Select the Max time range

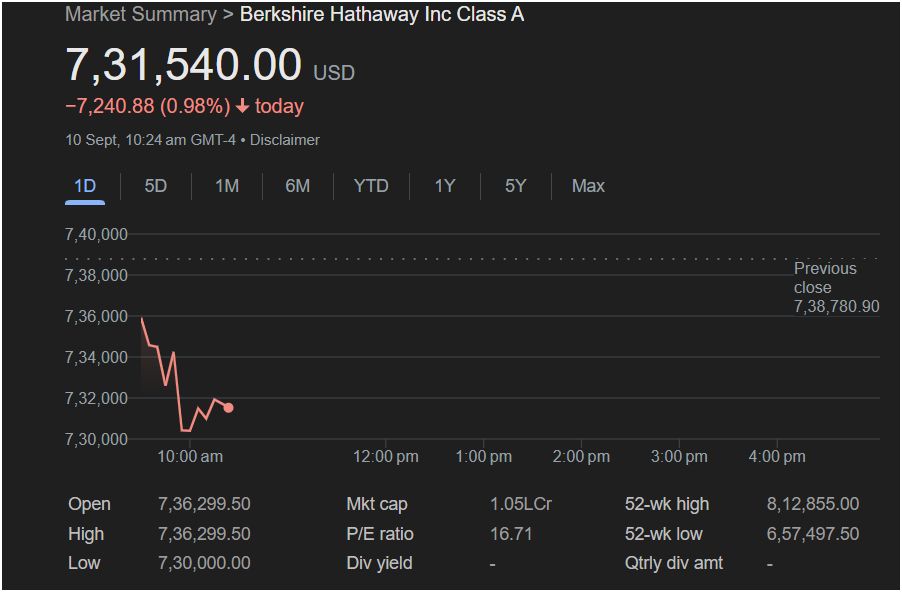pos(588,186)
